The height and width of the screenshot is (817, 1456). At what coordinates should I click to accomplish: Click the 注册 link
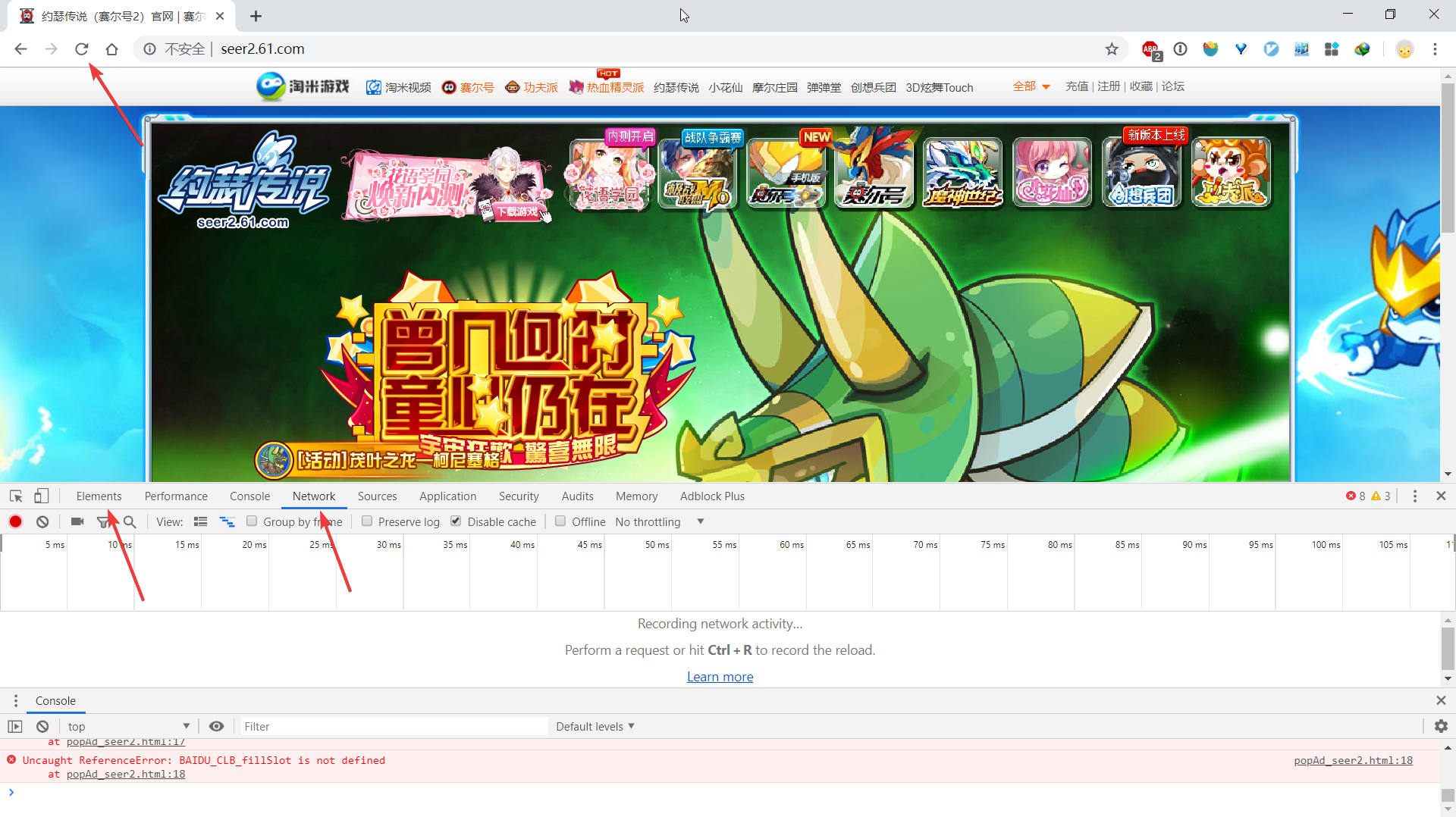point(1108,86)
